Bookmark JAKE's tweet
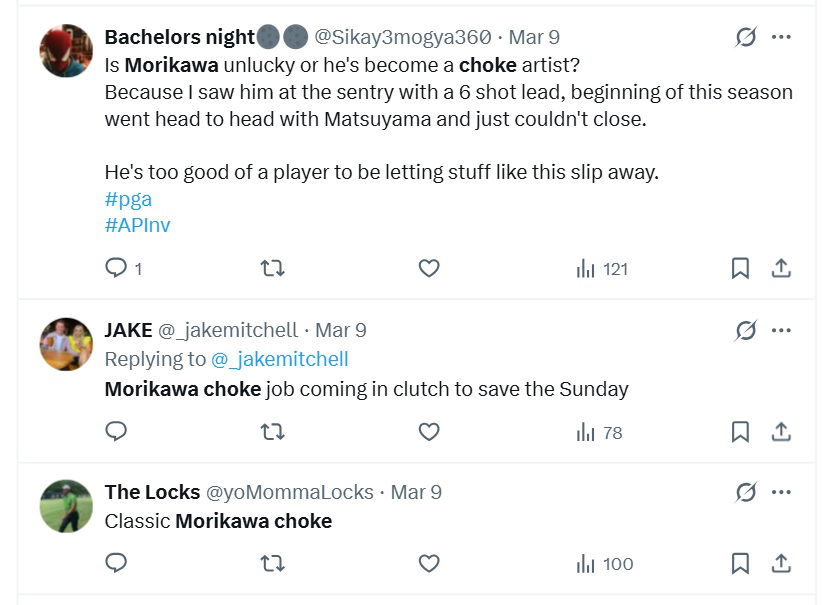Viewport: 829px width, 605px height. [740, 432]
